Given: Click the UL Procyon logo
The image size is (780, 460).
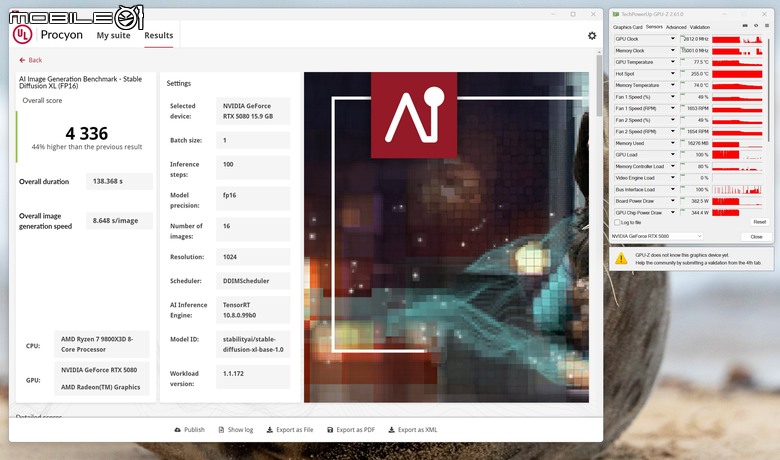Looking at the screenshot, I should [x=22, y=34].
